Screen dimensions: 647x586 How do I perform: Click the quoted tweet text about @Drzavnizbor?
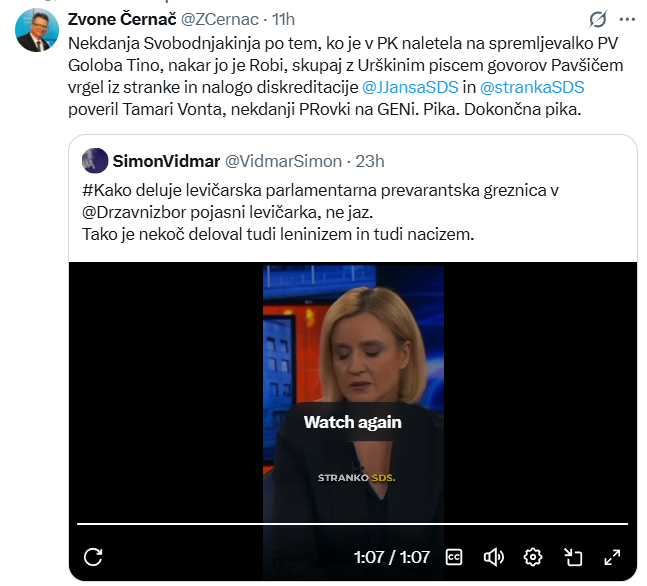[320, 212]
